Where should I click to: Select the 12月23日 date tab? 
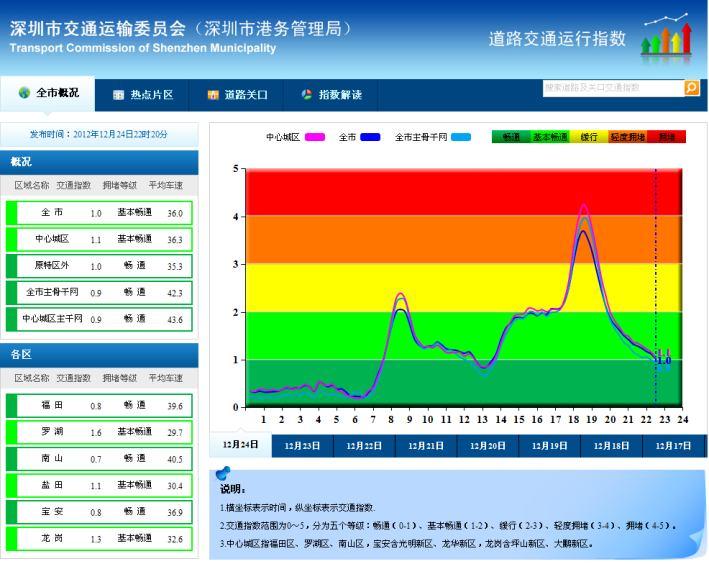[x=302, y=446]
